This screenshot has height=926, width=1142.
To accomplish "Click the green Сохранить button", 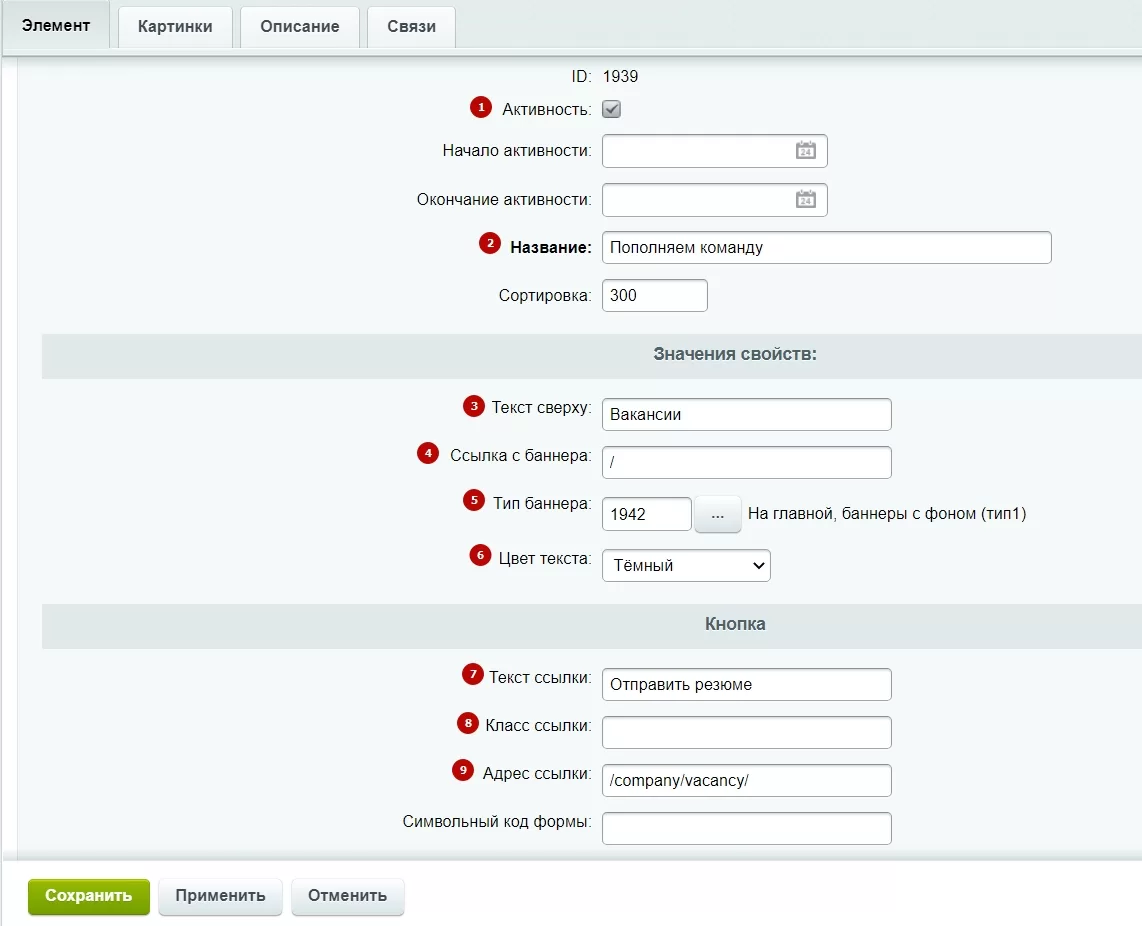I will coord(89,896).
